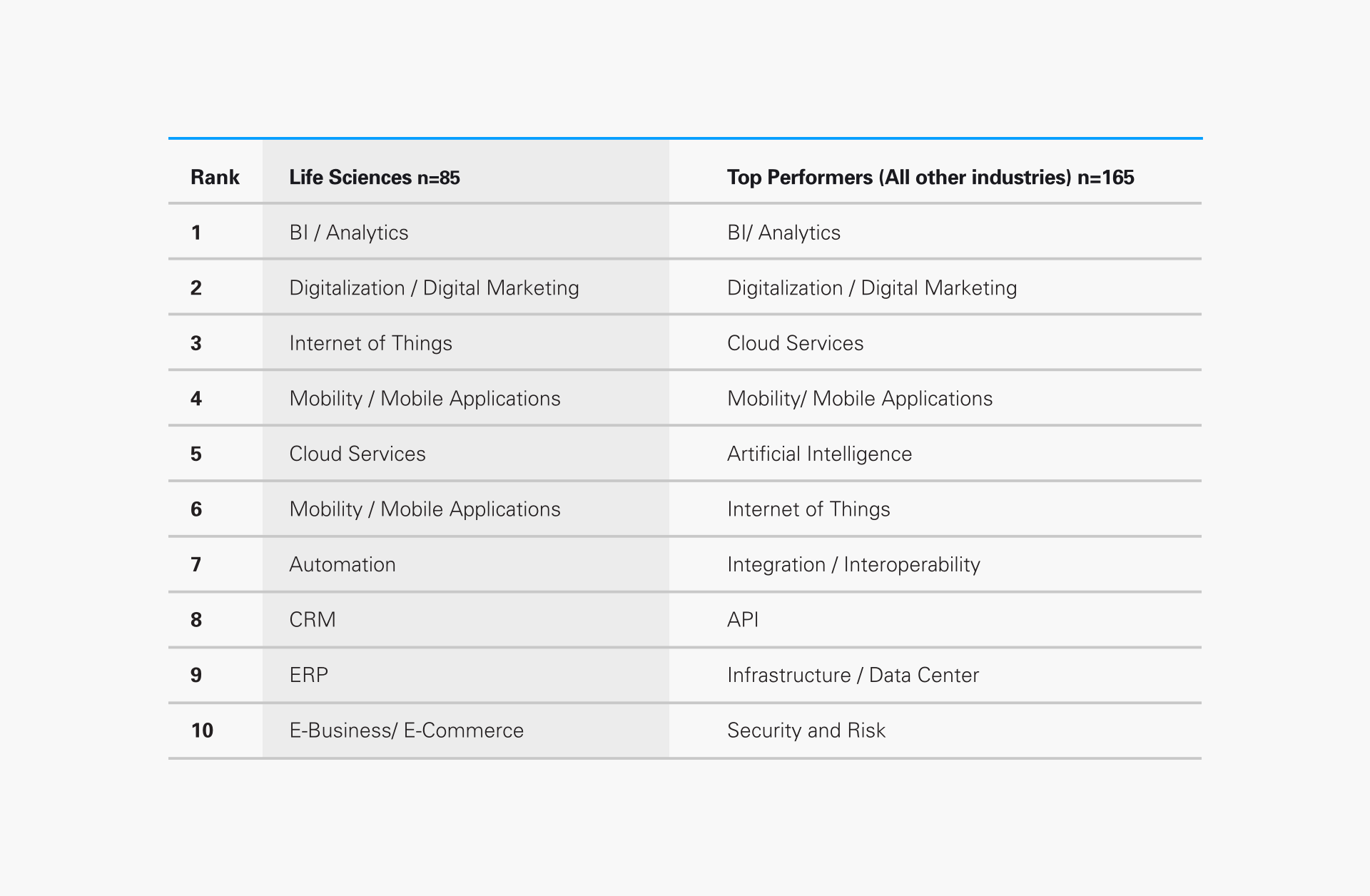
Task: Click 'Internet of Things' at rank 6
Action: (x=808, y=509)
